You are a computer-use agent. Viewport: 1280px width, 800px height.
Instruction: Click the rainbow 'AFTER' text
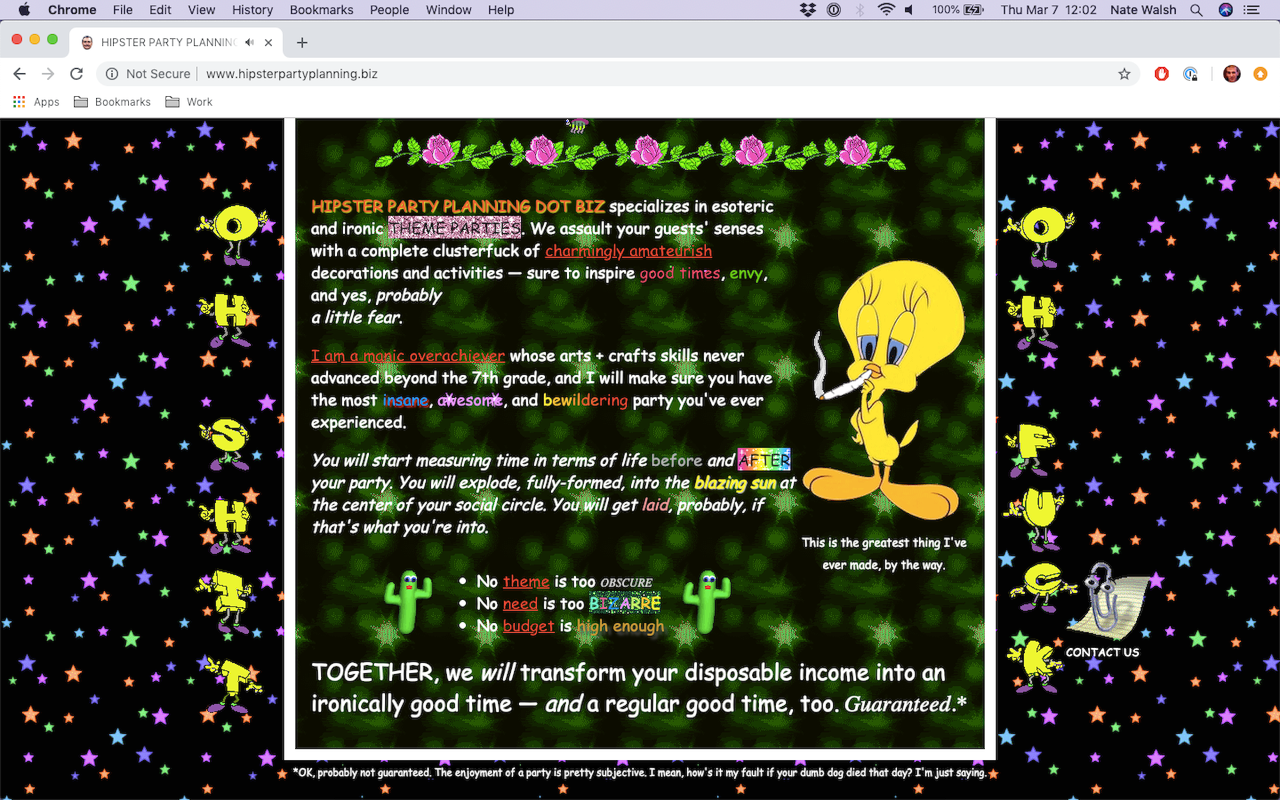(764, 460)
